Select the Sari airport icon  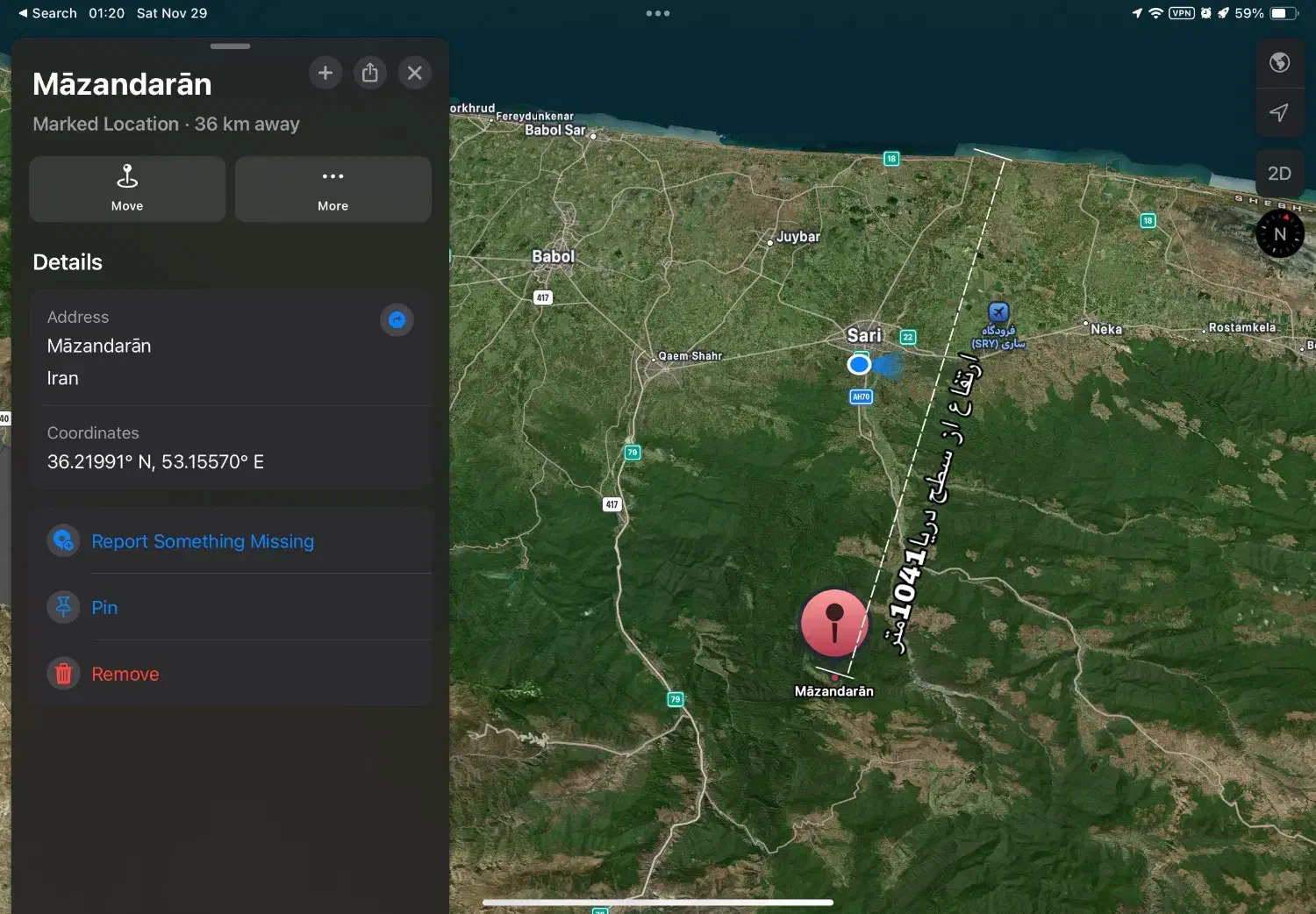(x=998, y=313)
